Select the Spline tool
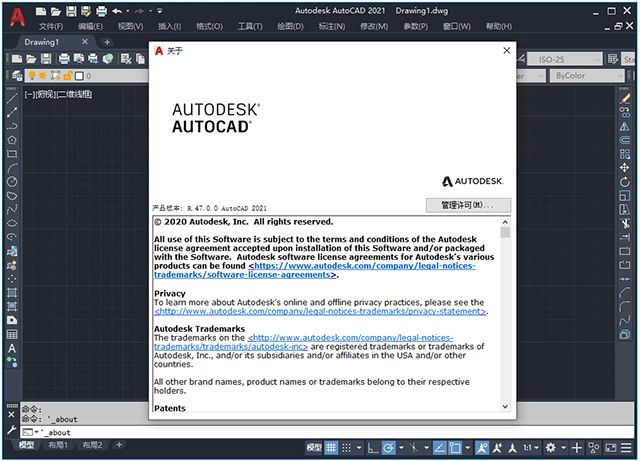Screen dimensions: 640x461 (12, 209)
